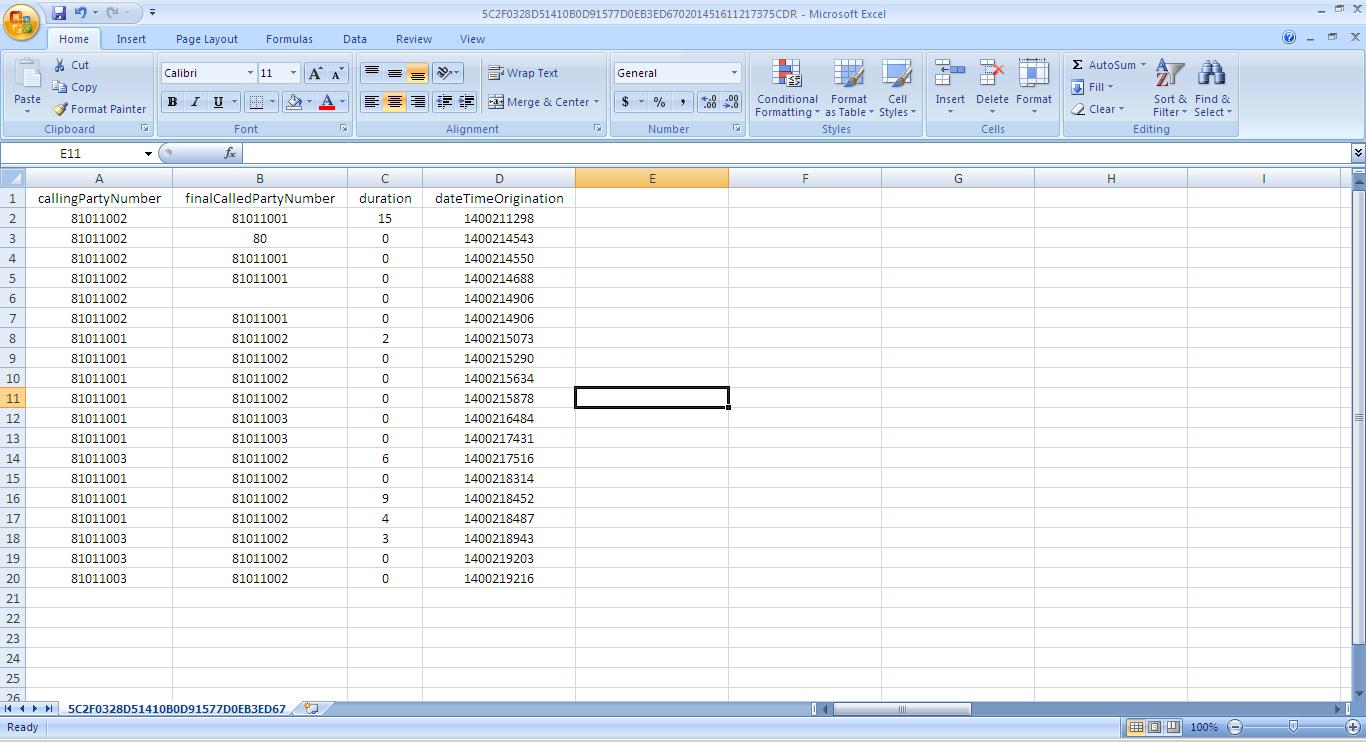
Task: Toggle bold formatting
Action: 172,102
